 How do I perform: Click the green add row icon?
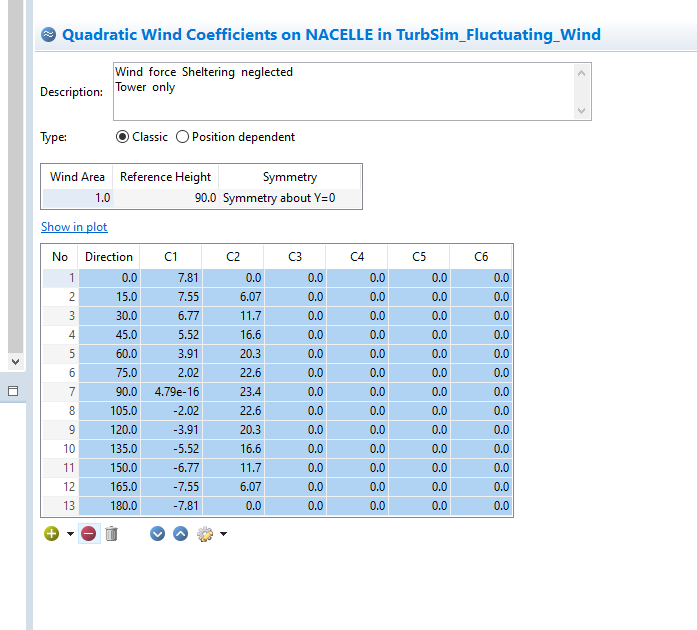pos(52,534)
